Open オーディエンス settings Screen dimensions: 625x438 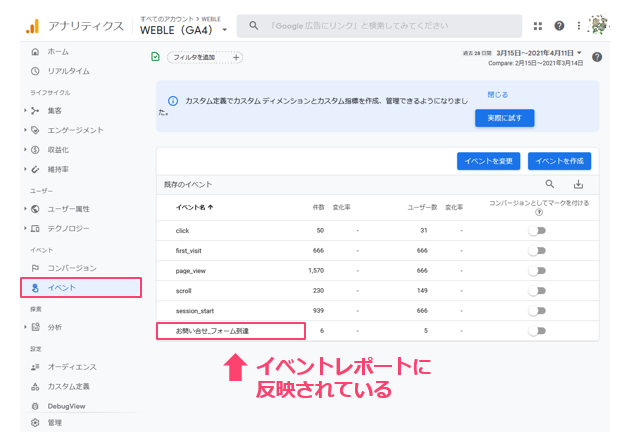pos(72,367)
